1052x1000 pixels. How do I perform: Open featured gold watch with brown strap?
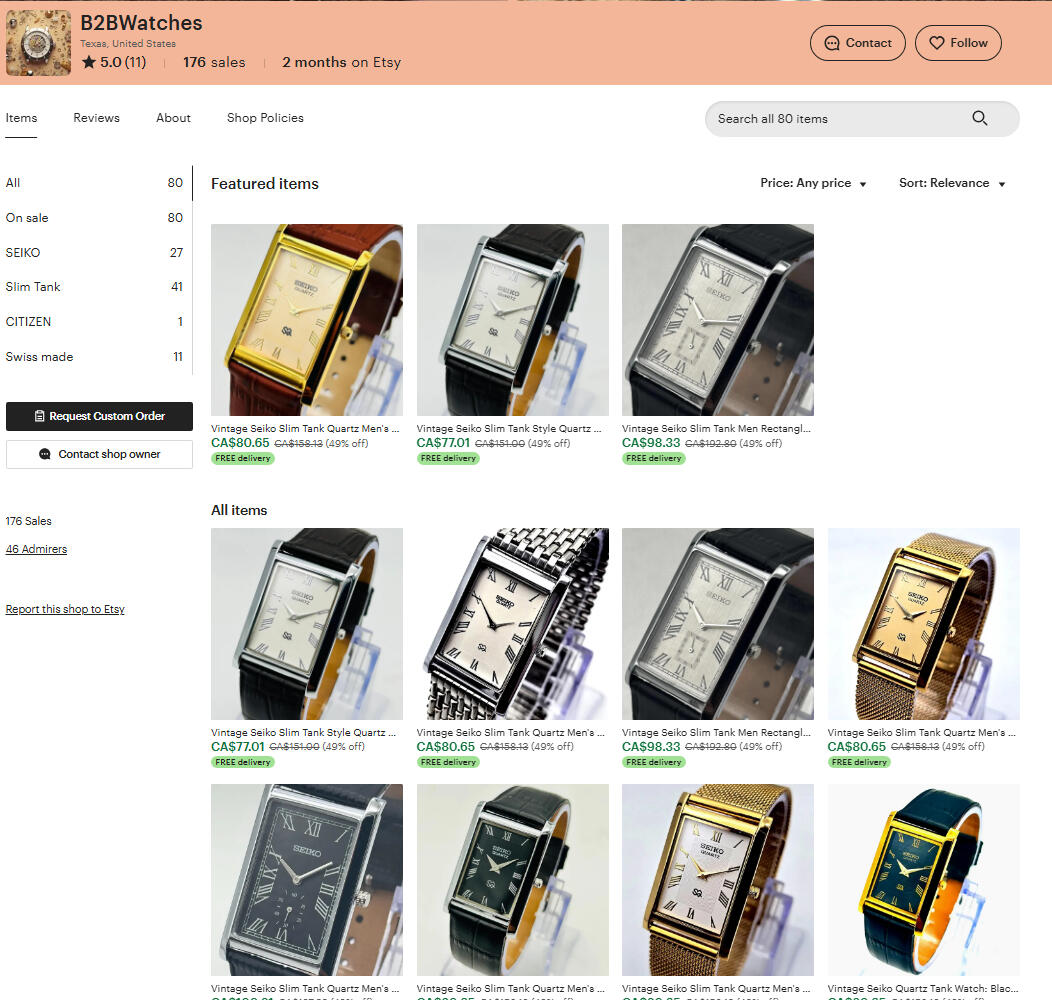pyautogui.click(x=306, y=320)
